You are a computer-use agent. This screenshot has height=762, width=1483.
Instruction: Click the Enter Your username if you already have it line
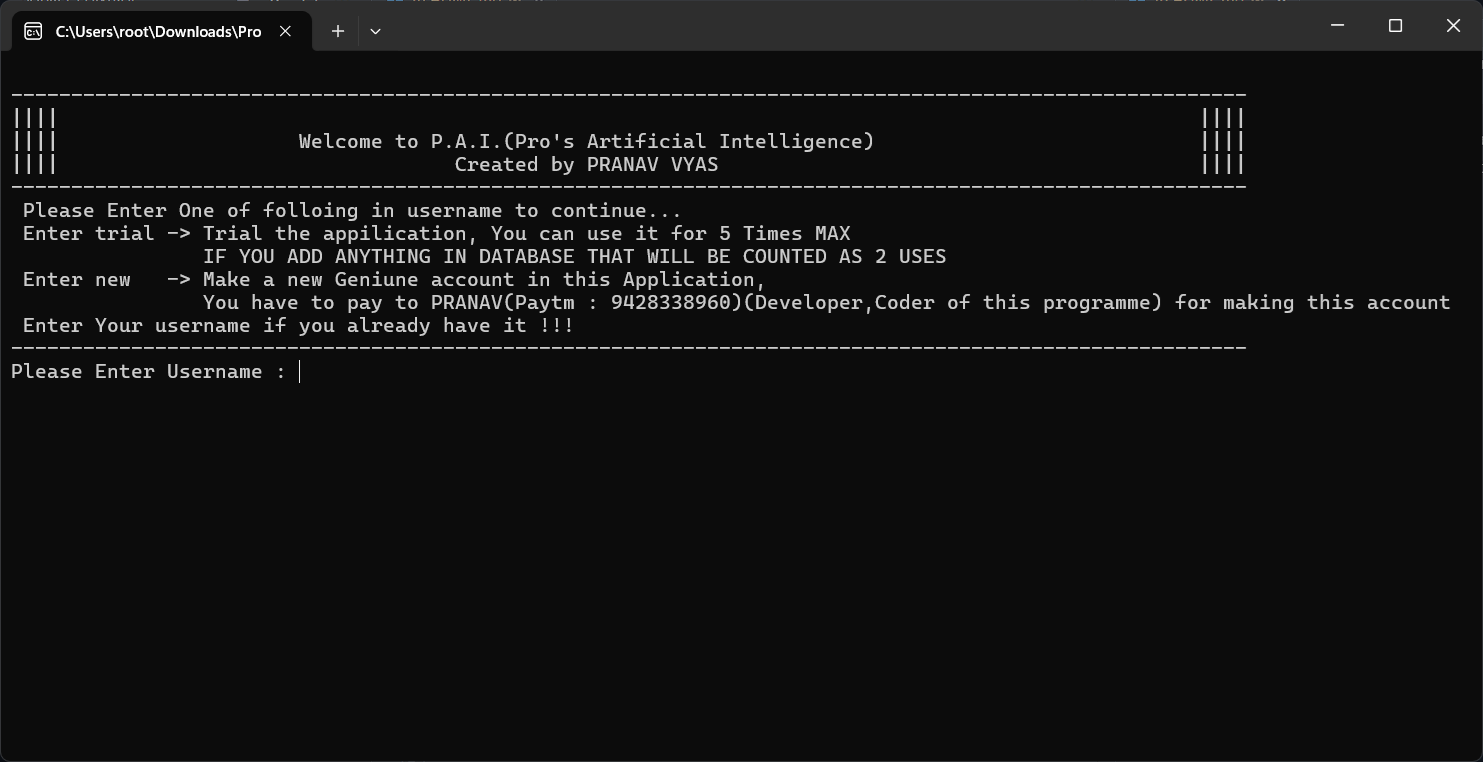(298, 325)
